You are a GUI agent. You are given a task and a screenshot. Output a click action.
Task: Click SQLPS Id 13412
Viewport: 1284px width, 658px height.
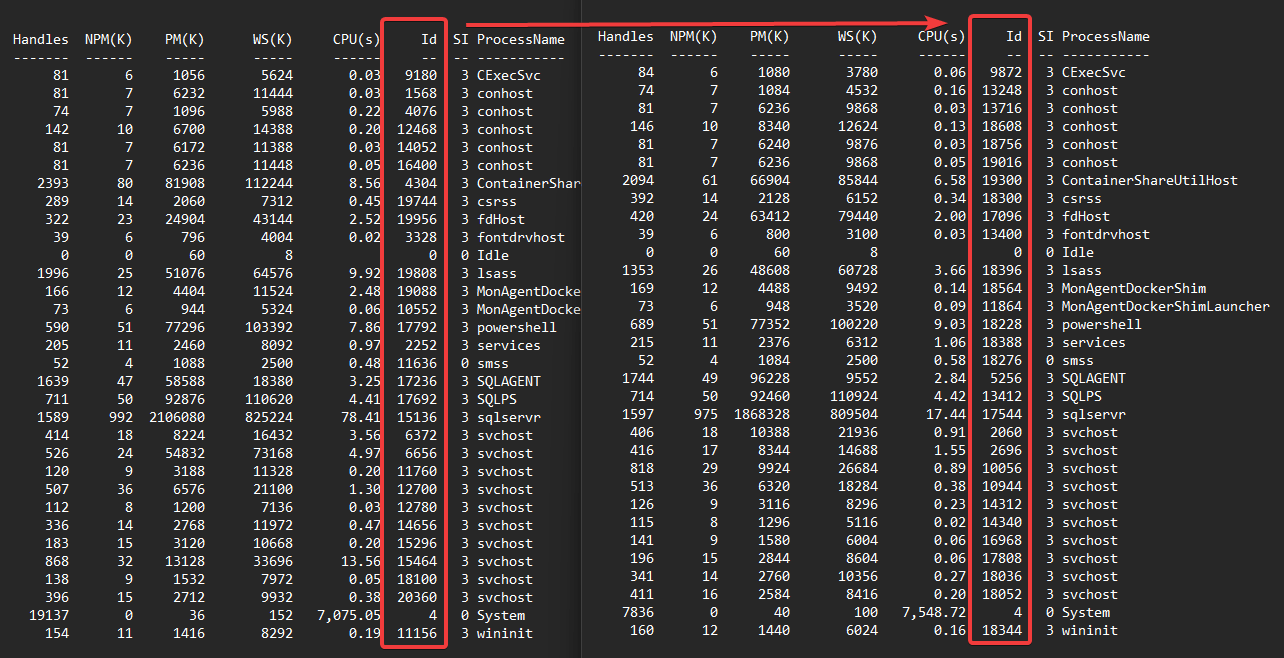coord(1001,396)
